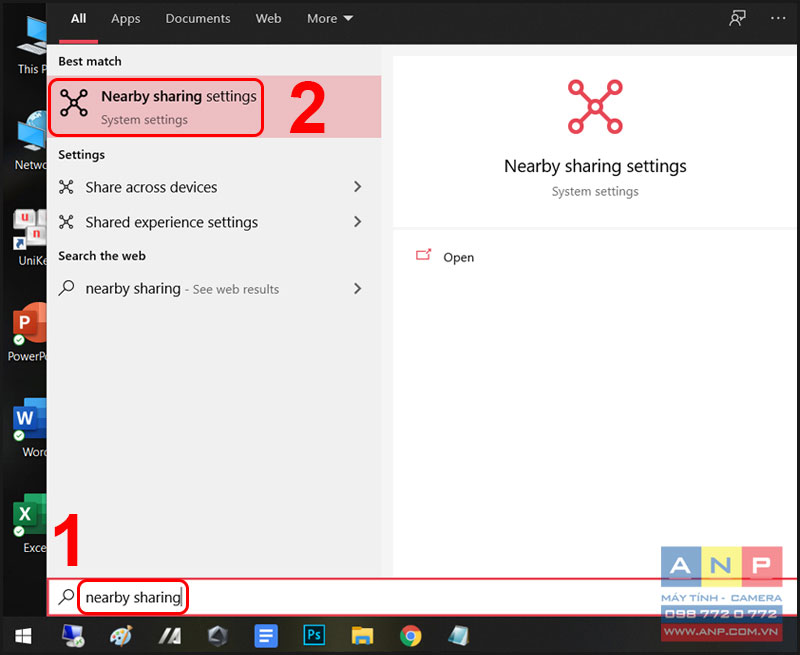Open the blue document lines taskbar app
800x655 pixels.
click(266, 636)
